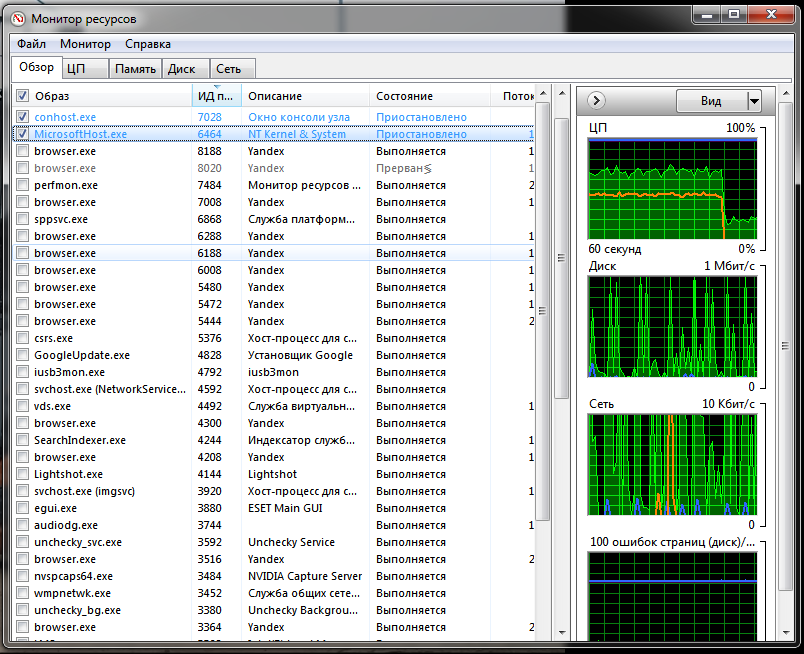Maximize the Resource Monitor window
Screen dimensions: 804x654
coord(733,14)
